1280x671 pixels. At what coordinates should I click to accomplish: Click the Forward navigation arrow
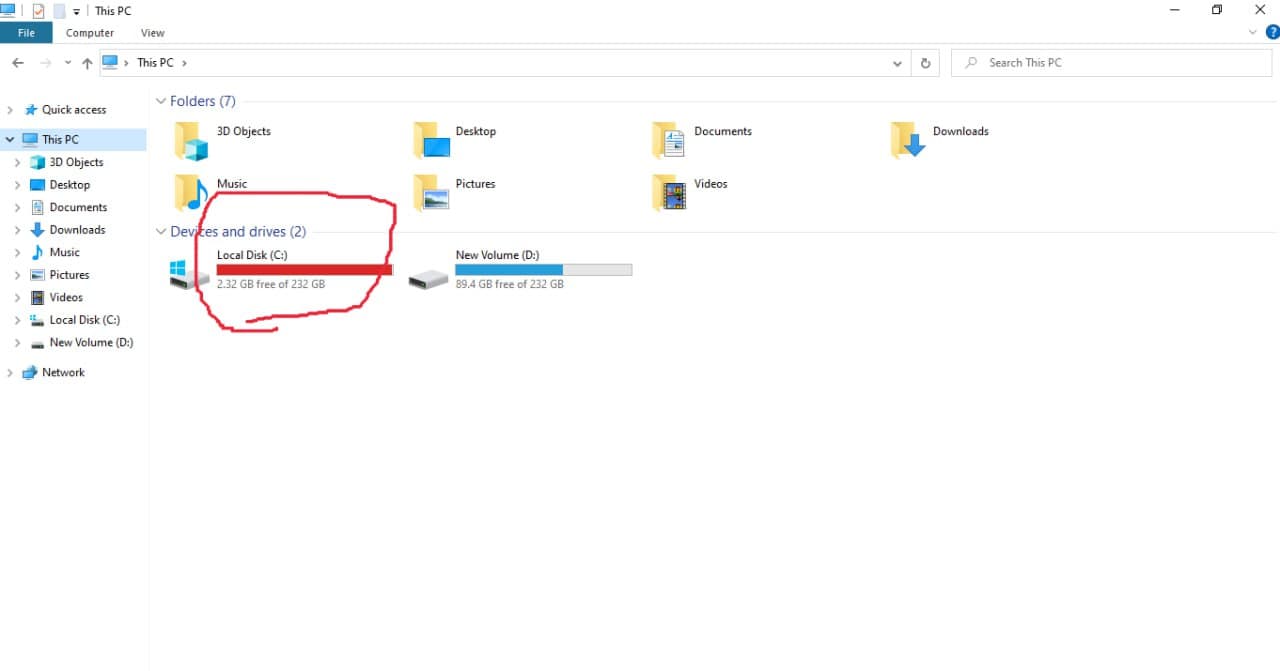45,63
